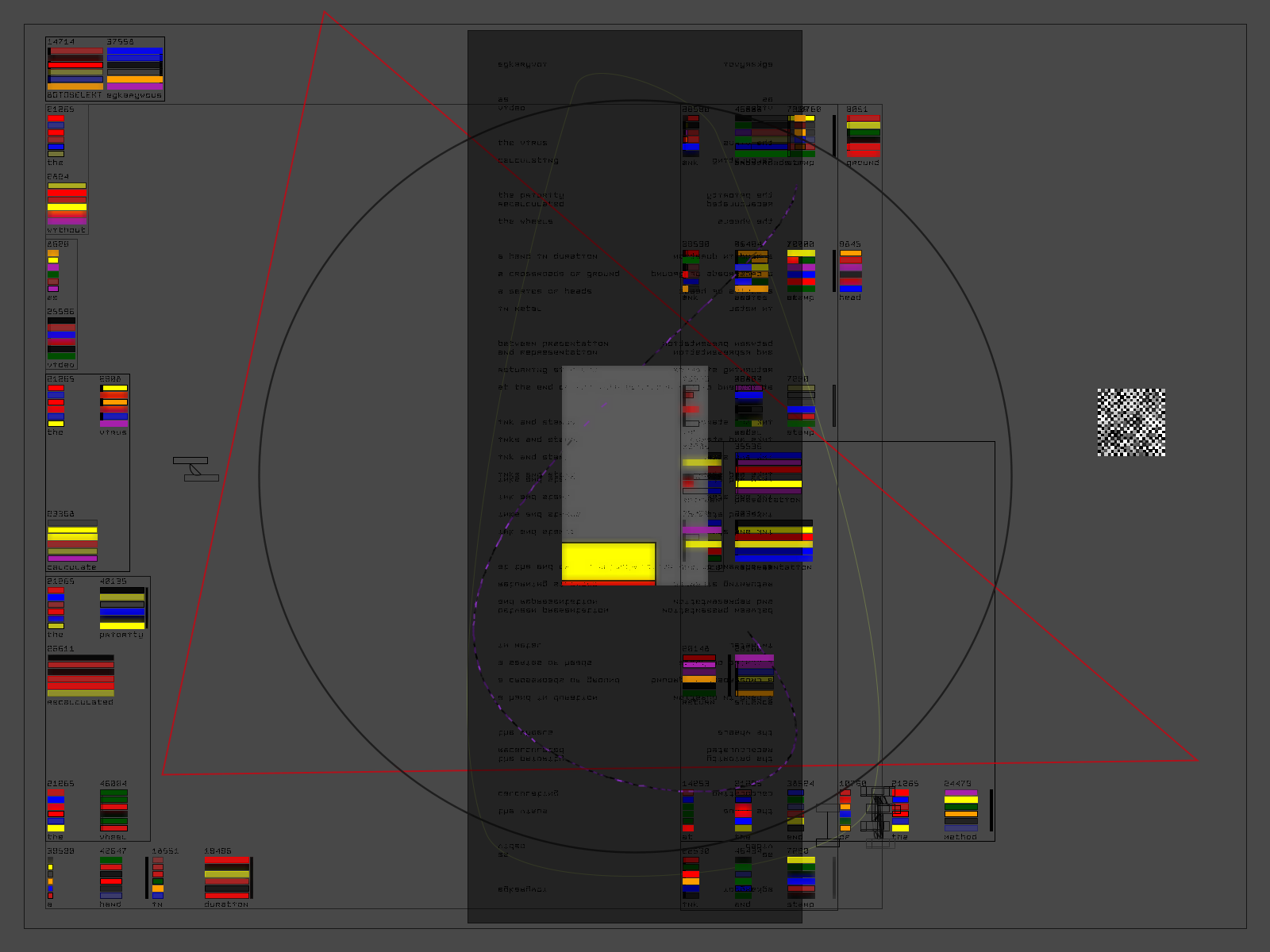Select the 'video' color bar stack
Screen dimensions: 1270x952
(x=61, y=339)
